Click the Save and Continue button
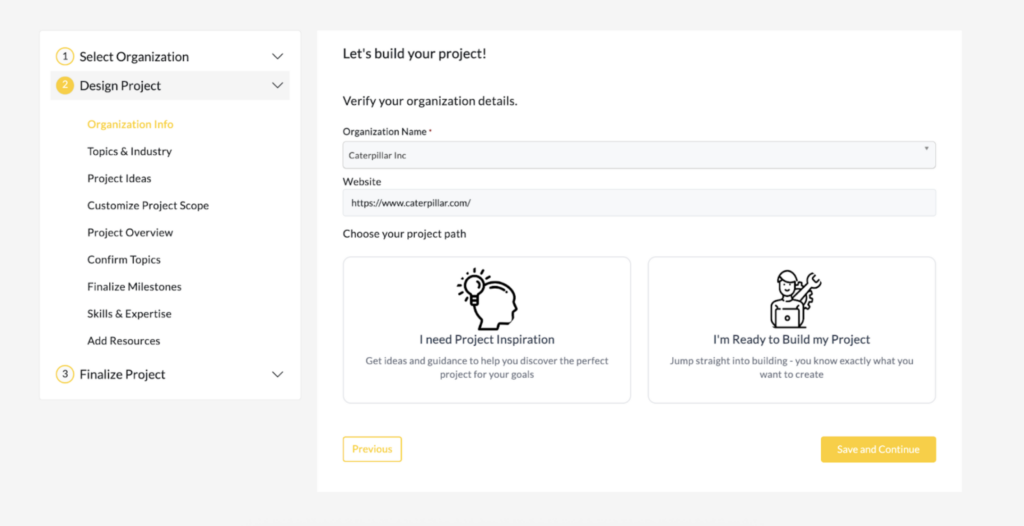1024x526 pixels. 878,450
